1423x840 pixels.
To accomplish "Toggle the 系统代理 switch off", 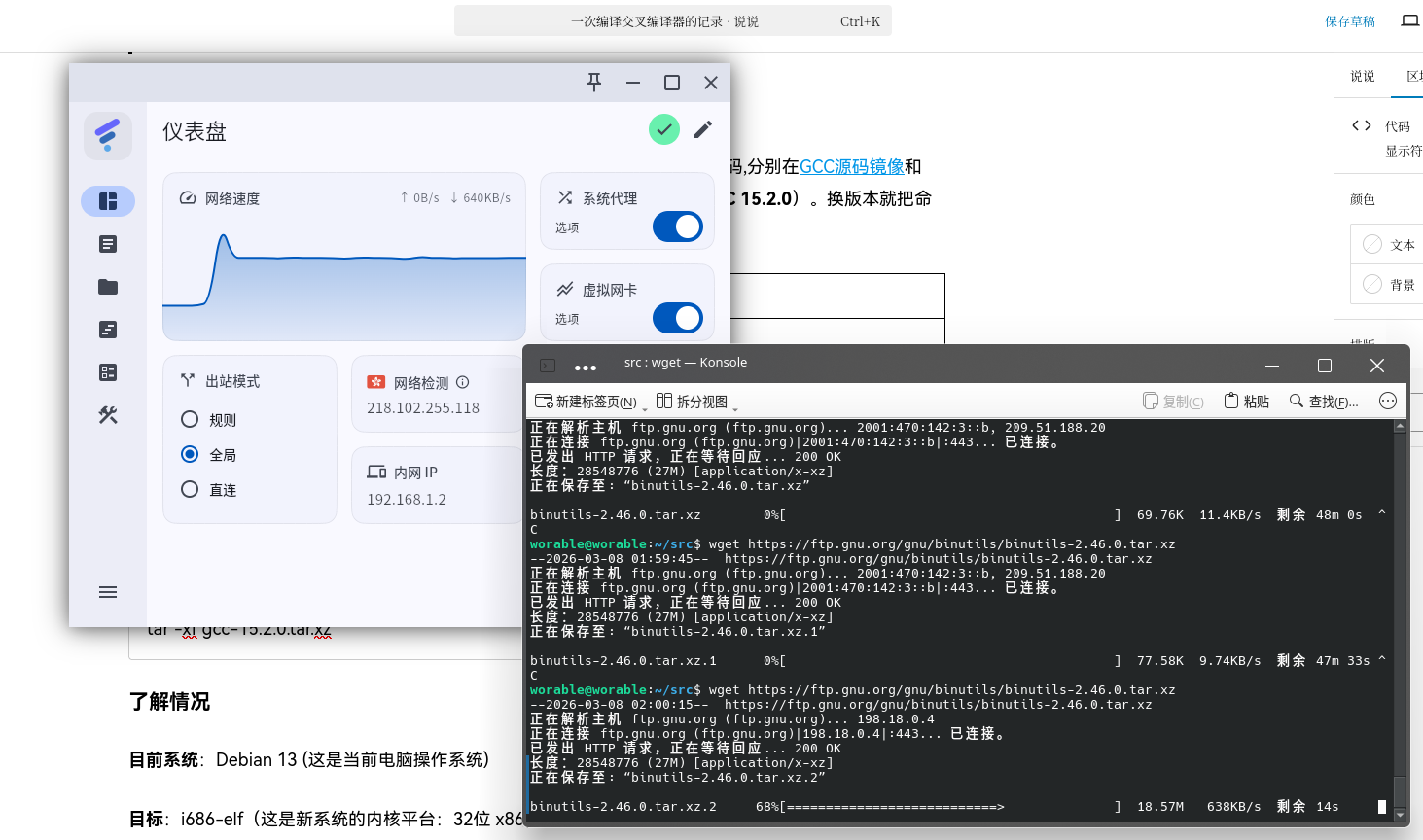I will [678, 227].
